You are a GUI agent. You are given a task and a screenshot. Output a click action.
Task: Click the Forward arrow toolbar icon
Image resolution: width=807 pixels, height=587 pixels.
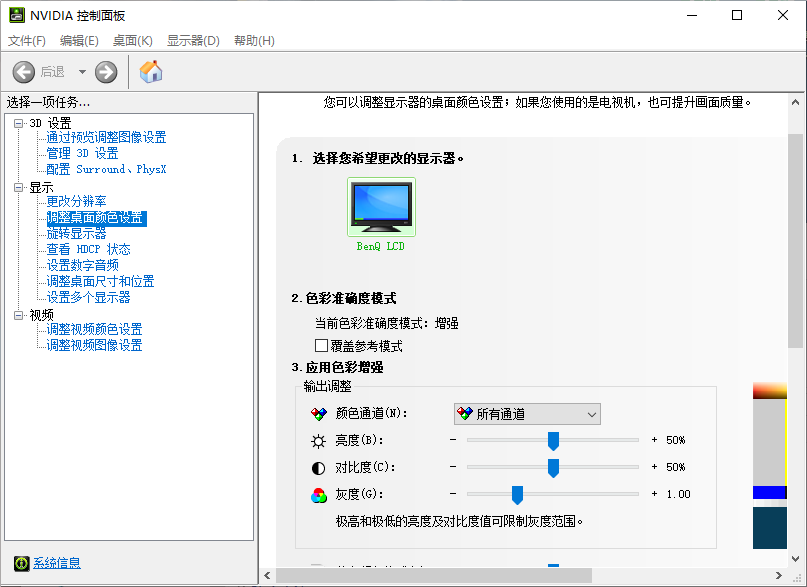click(106, 72)
